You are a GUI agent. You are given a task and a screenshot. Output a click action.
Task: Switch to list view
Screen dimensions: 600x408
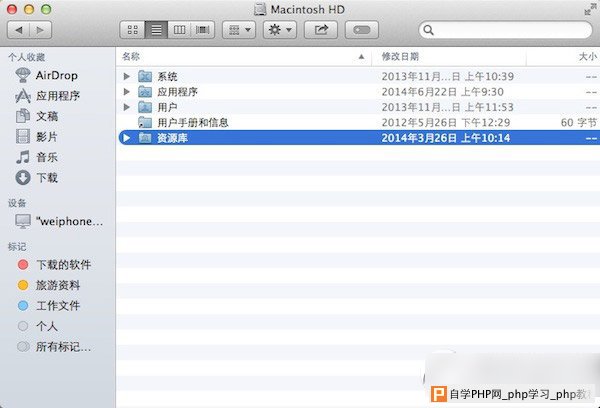pos(156,30)
